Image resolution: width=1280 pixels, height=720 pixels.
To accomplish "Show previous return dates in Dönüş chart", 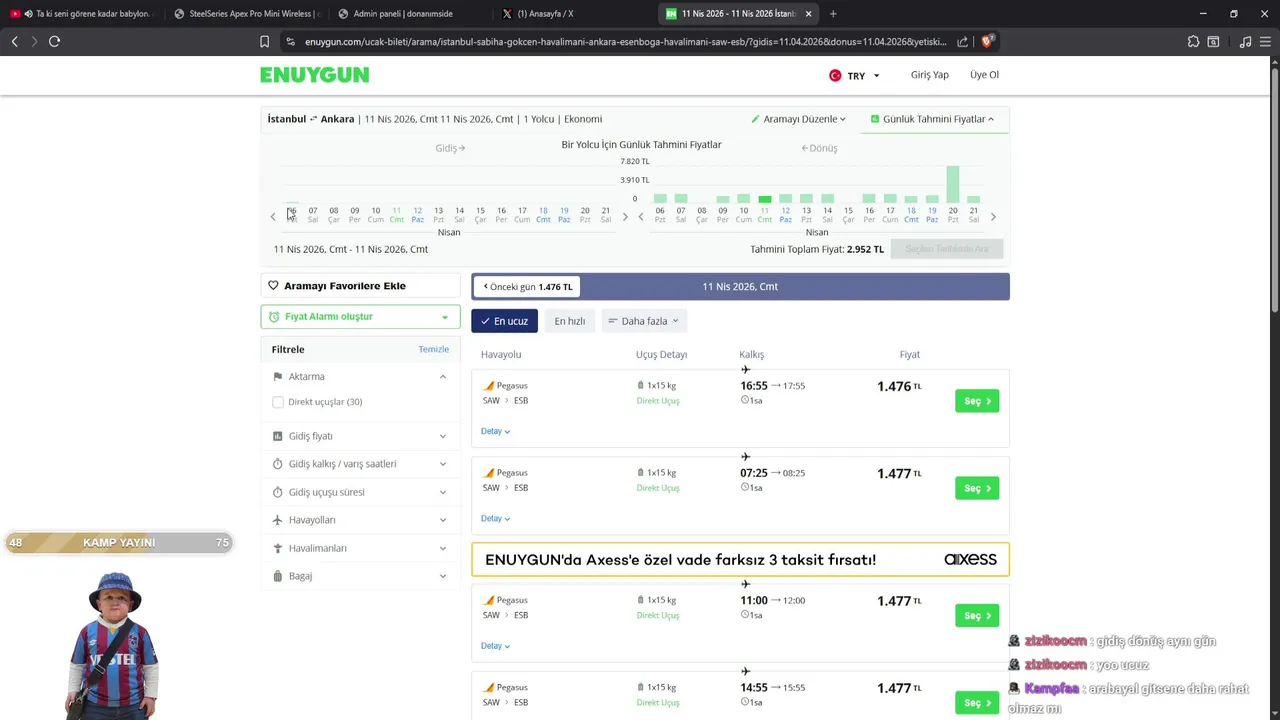I will click(x=641, y=217).
